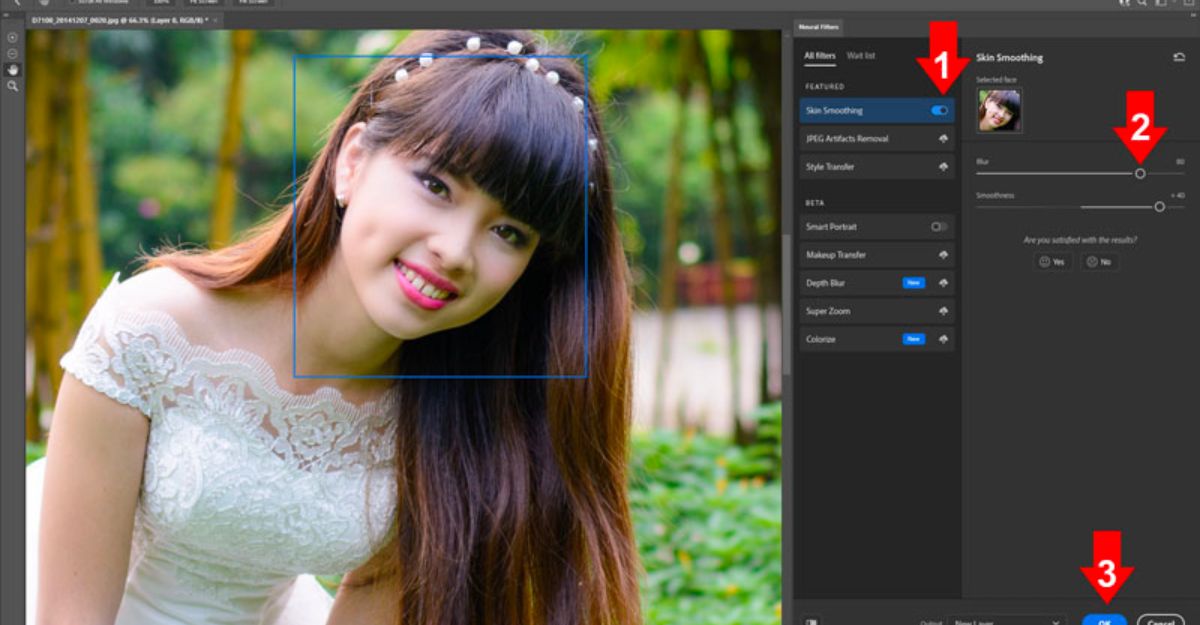
Task: Click the reset parameters icon beside Skin Smoothing
Action: coord(1179,57)
